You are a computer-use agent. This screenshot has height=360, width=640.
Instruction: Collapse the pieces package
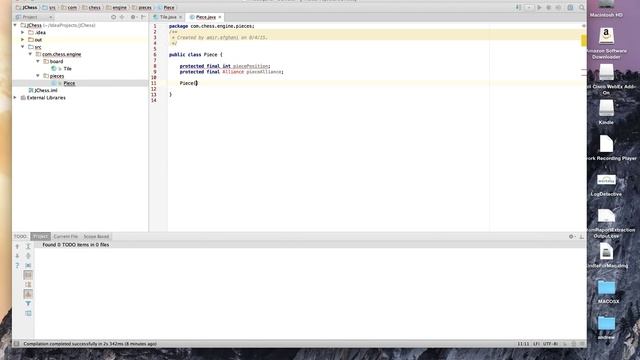click(38, 76)
